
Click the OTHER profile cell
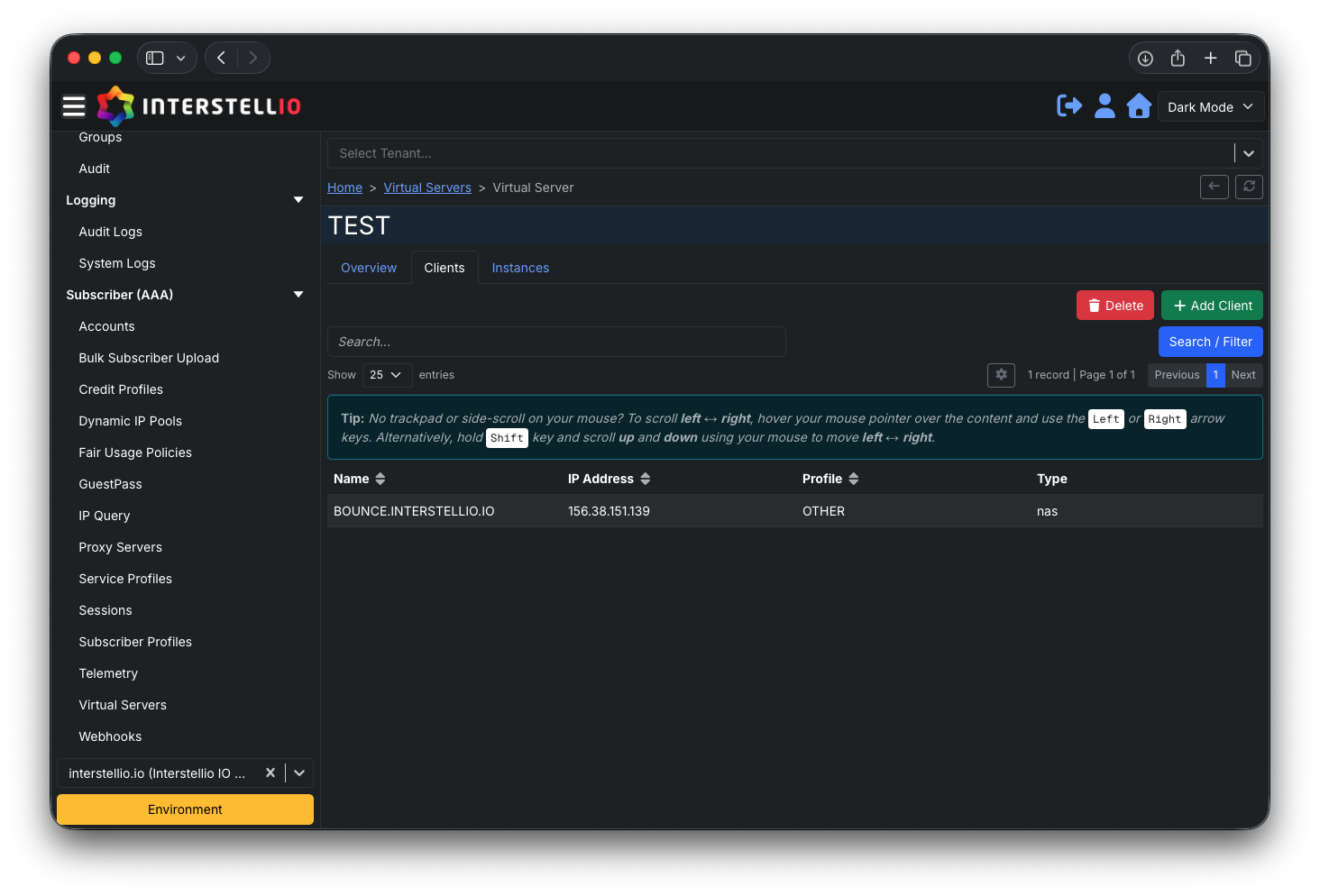[823, 511]
